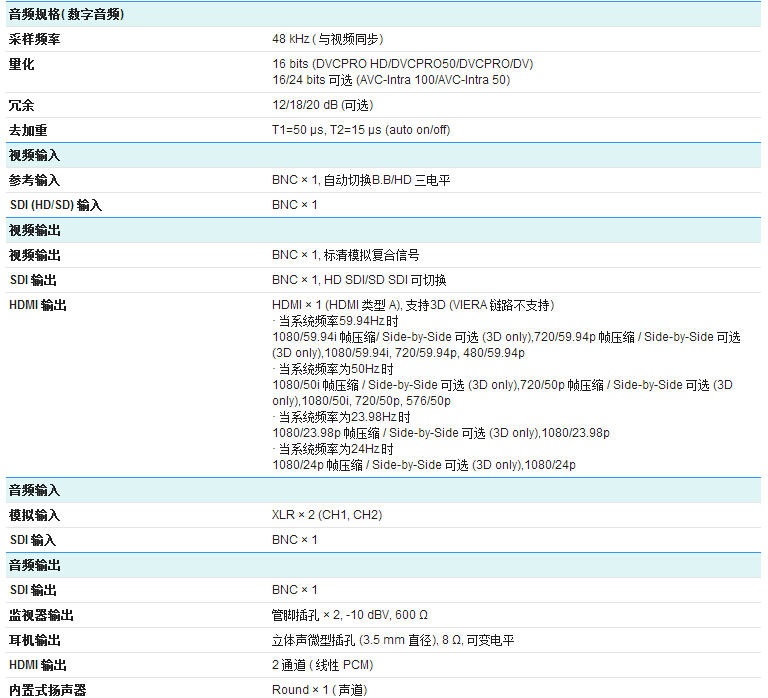Click the 冗余 row label
Screen dimensions: 768x698
click(22, 105)
